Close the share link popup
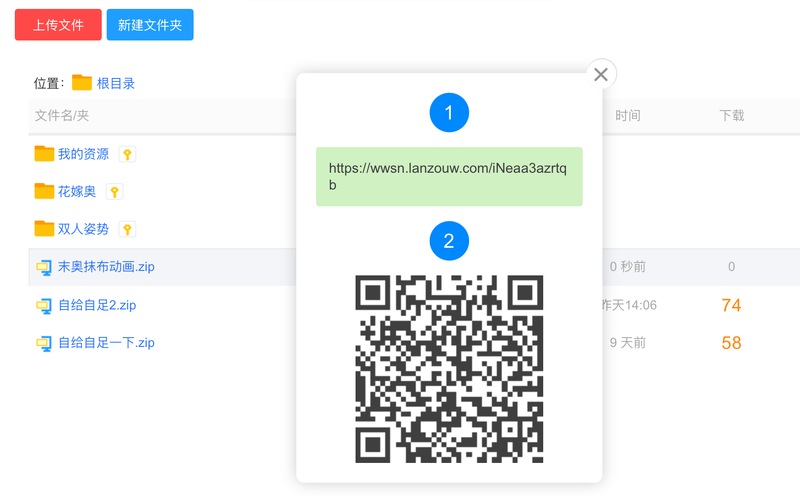Image resolution: width=800 pixels, height=496 pixels. click(x=601, y=75)
